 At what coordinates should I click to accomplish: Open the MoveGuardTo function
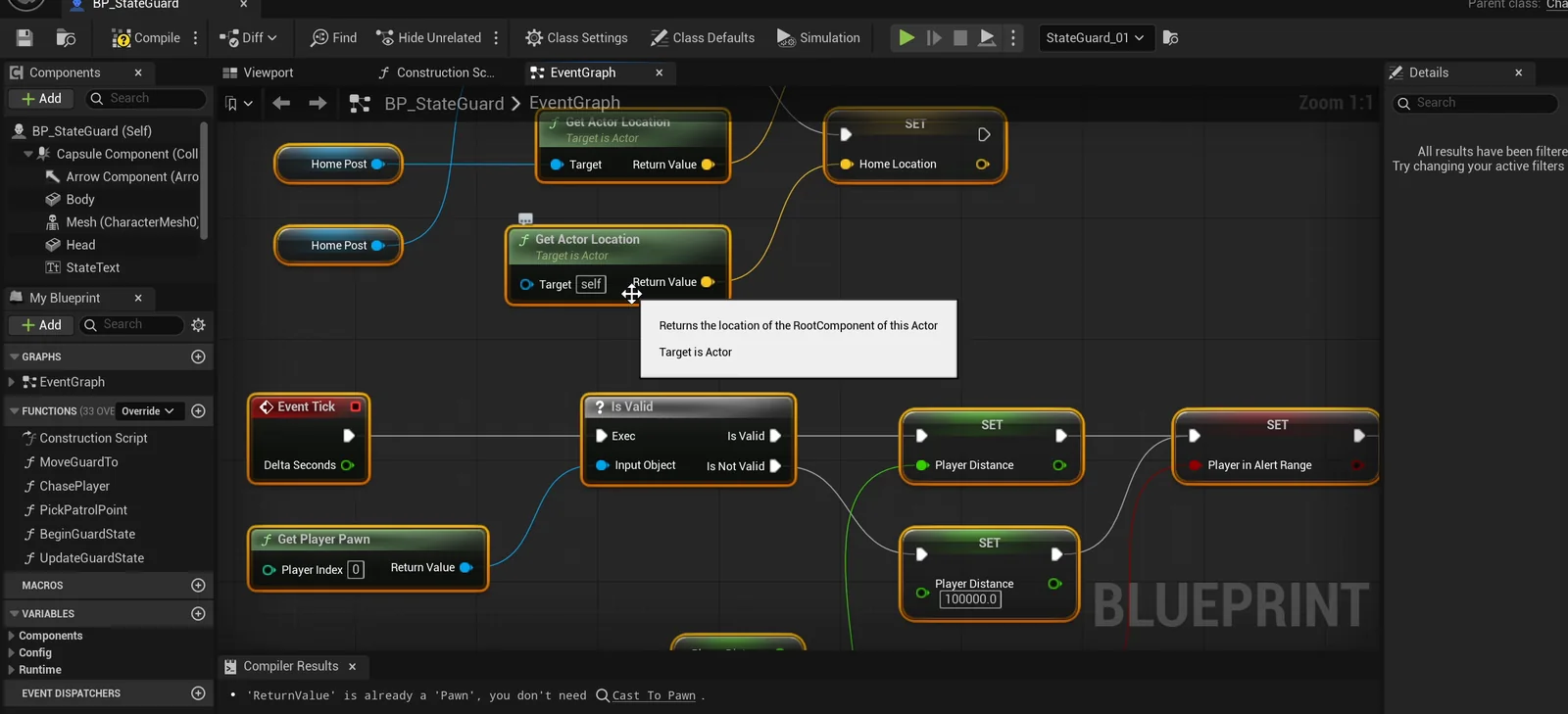click(x=78, y=462)
